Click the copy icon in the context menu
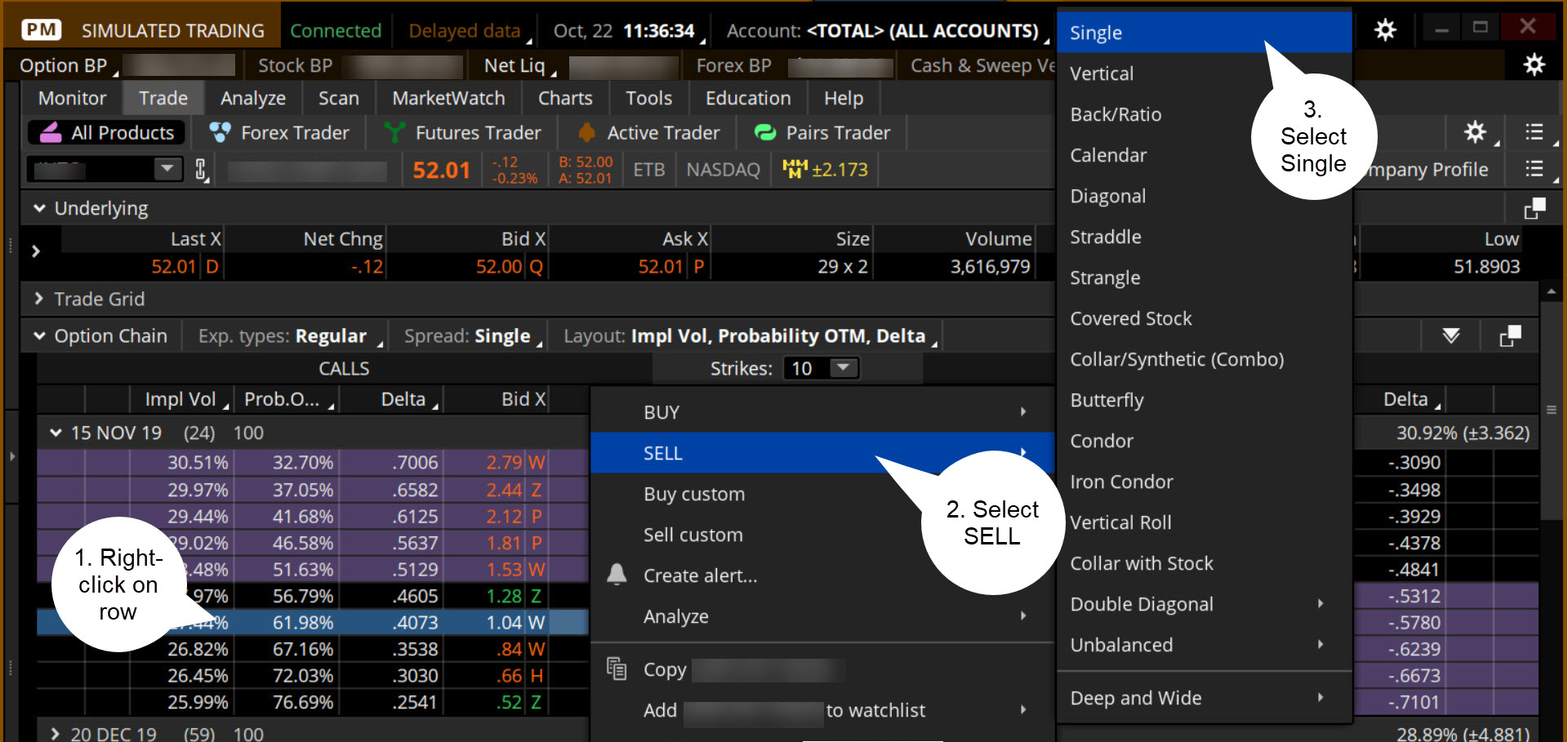This screenshot has height=742, width=1568. (615, 668)
